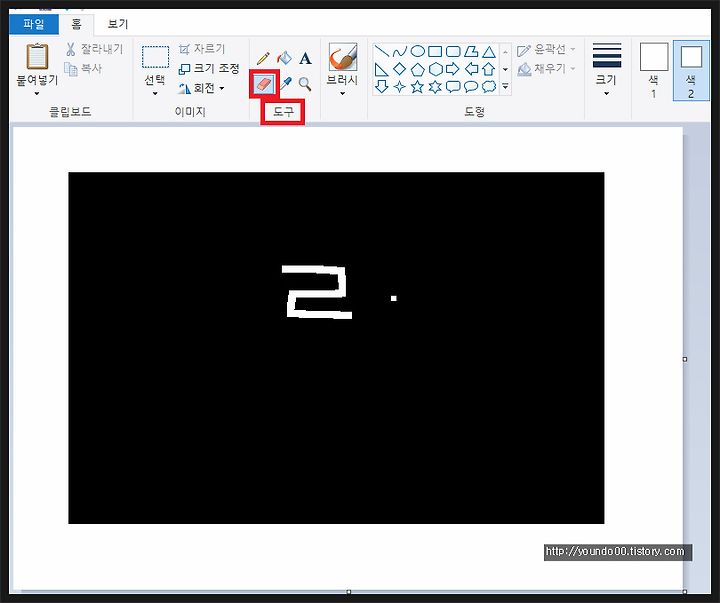
Task: Choose the Down arrow shape
Action: point(382,86)
